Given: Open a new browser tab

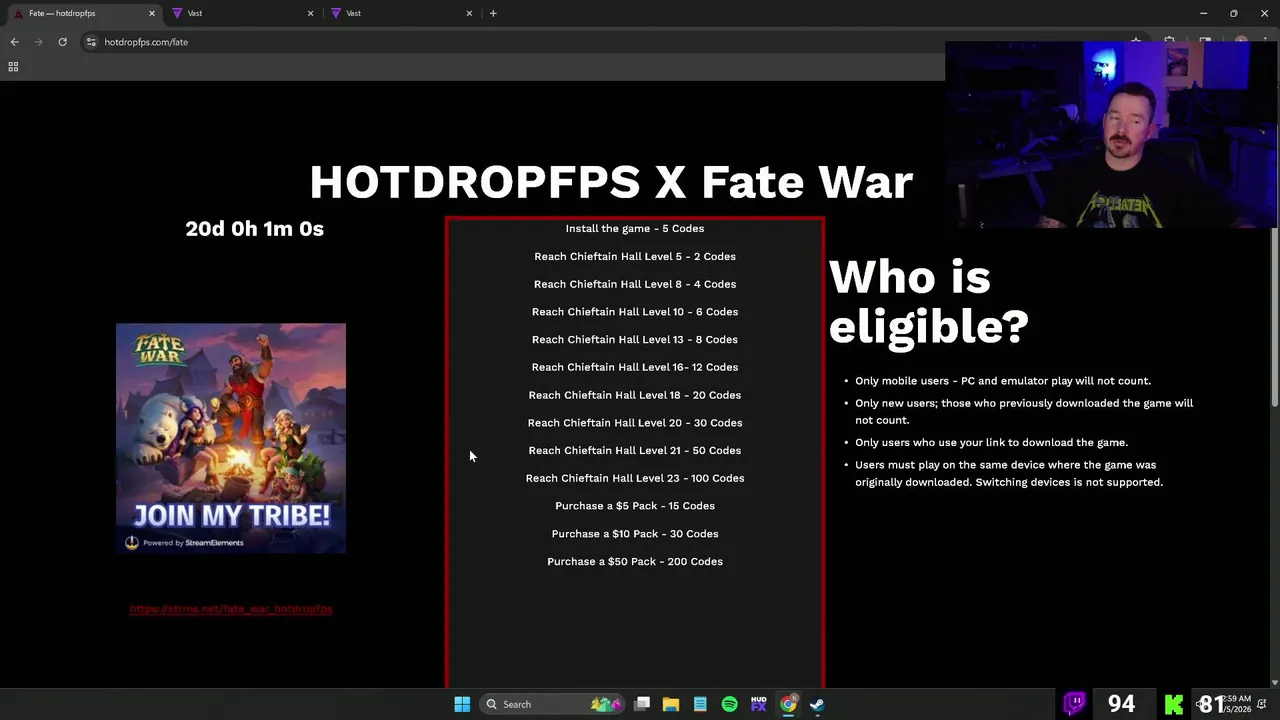Looking at the screenshot, I should click(x=493, y=13).
